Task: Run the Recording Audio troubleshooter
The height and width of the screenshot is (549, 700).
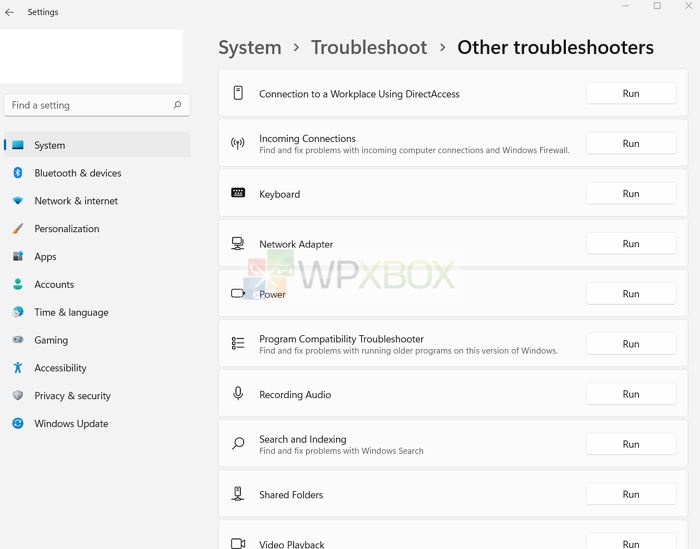Action: pos(631,394)
